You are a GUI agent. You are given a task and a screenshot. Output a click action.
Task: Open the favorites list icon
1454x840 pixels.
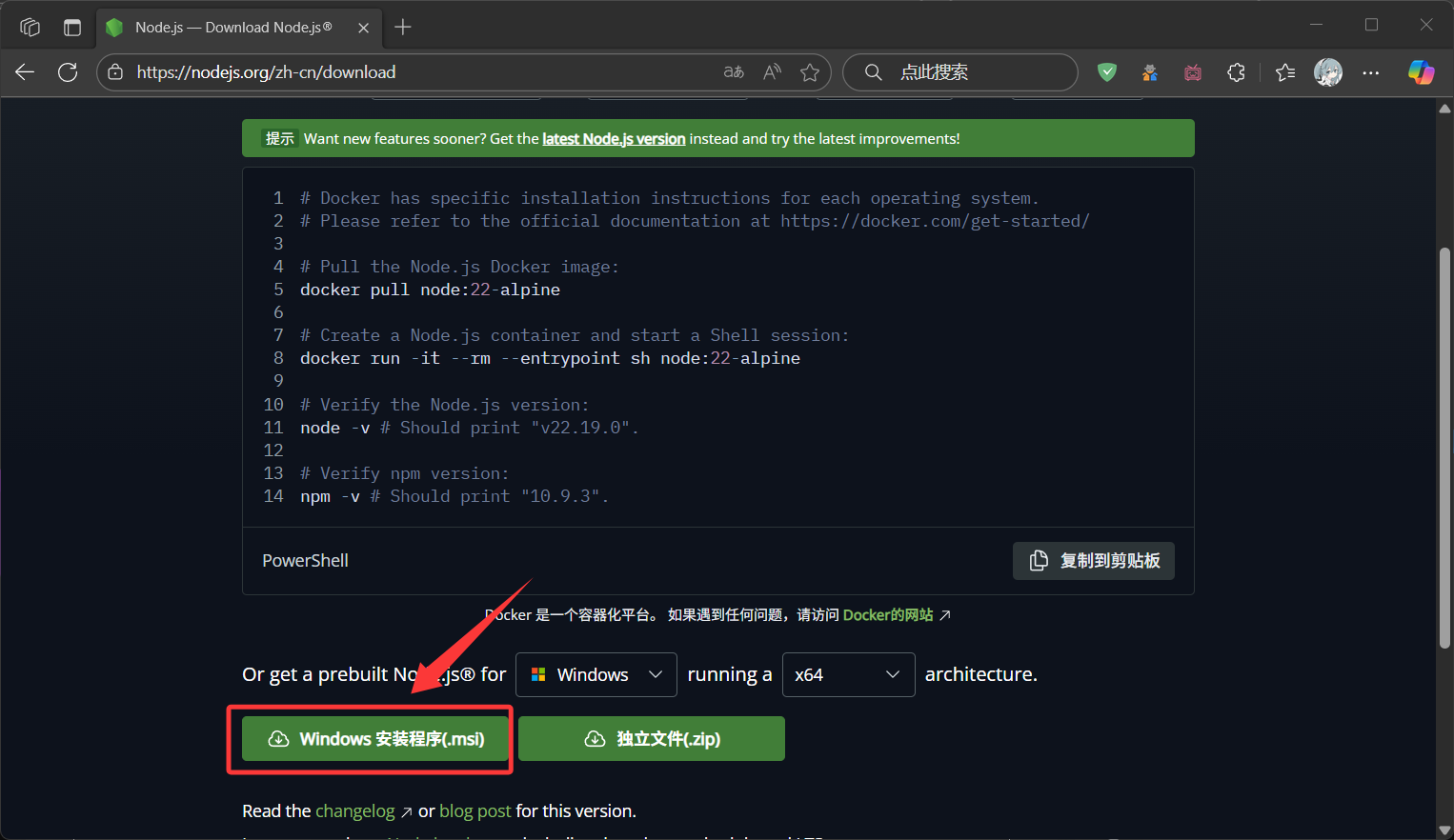coord(1285,72)
